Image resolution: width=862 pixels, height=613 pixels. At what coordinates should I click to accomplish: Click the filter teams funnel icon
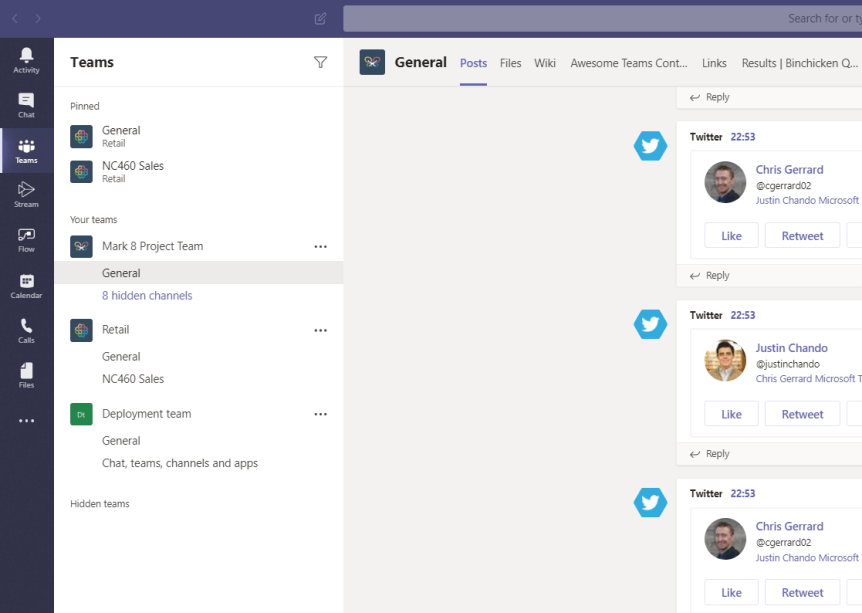[x=320, y=62]
